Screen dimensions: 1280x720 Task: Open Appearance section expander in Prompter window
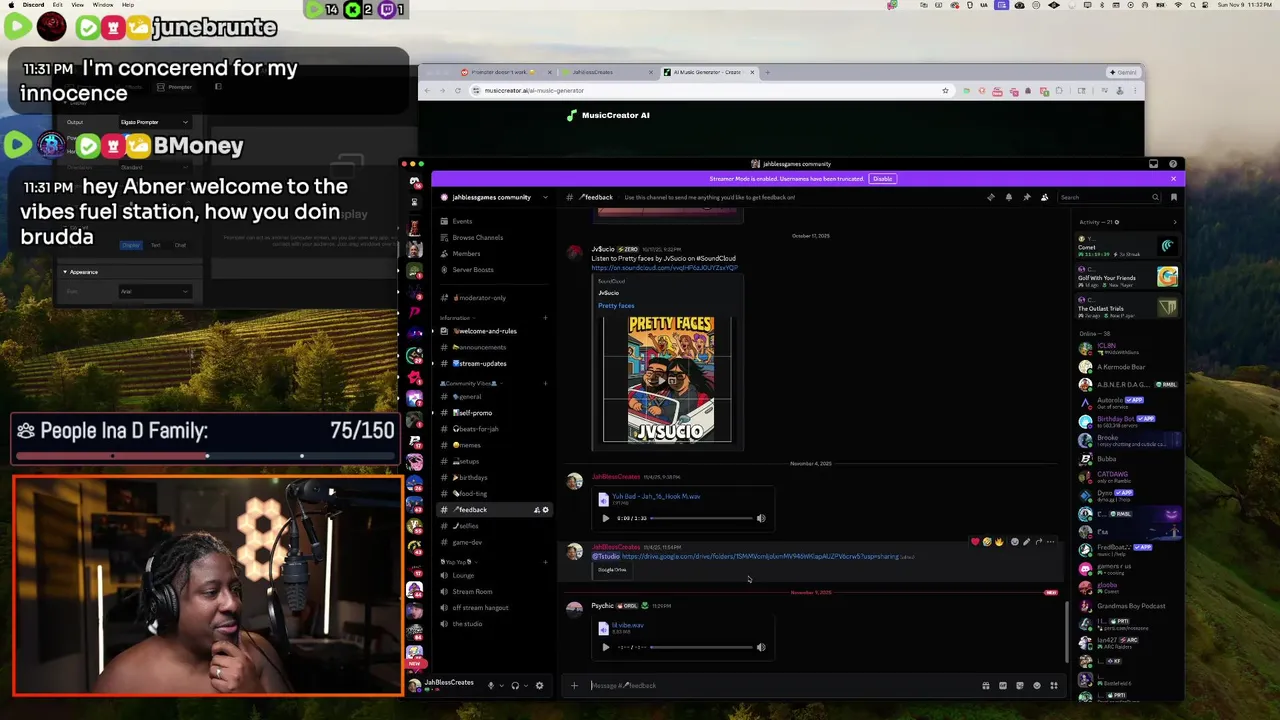(x=65, y=272)
